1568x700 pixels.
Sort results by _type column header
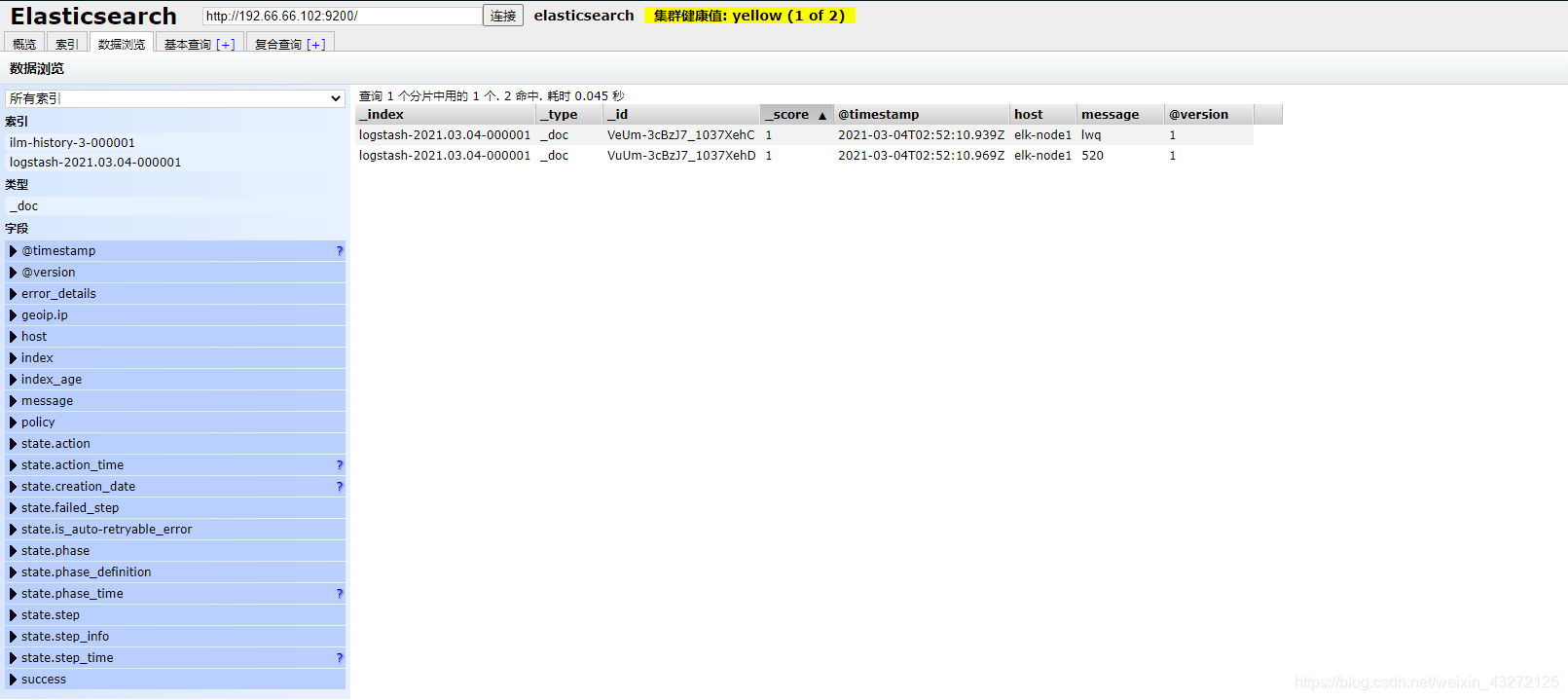(569, 114)
